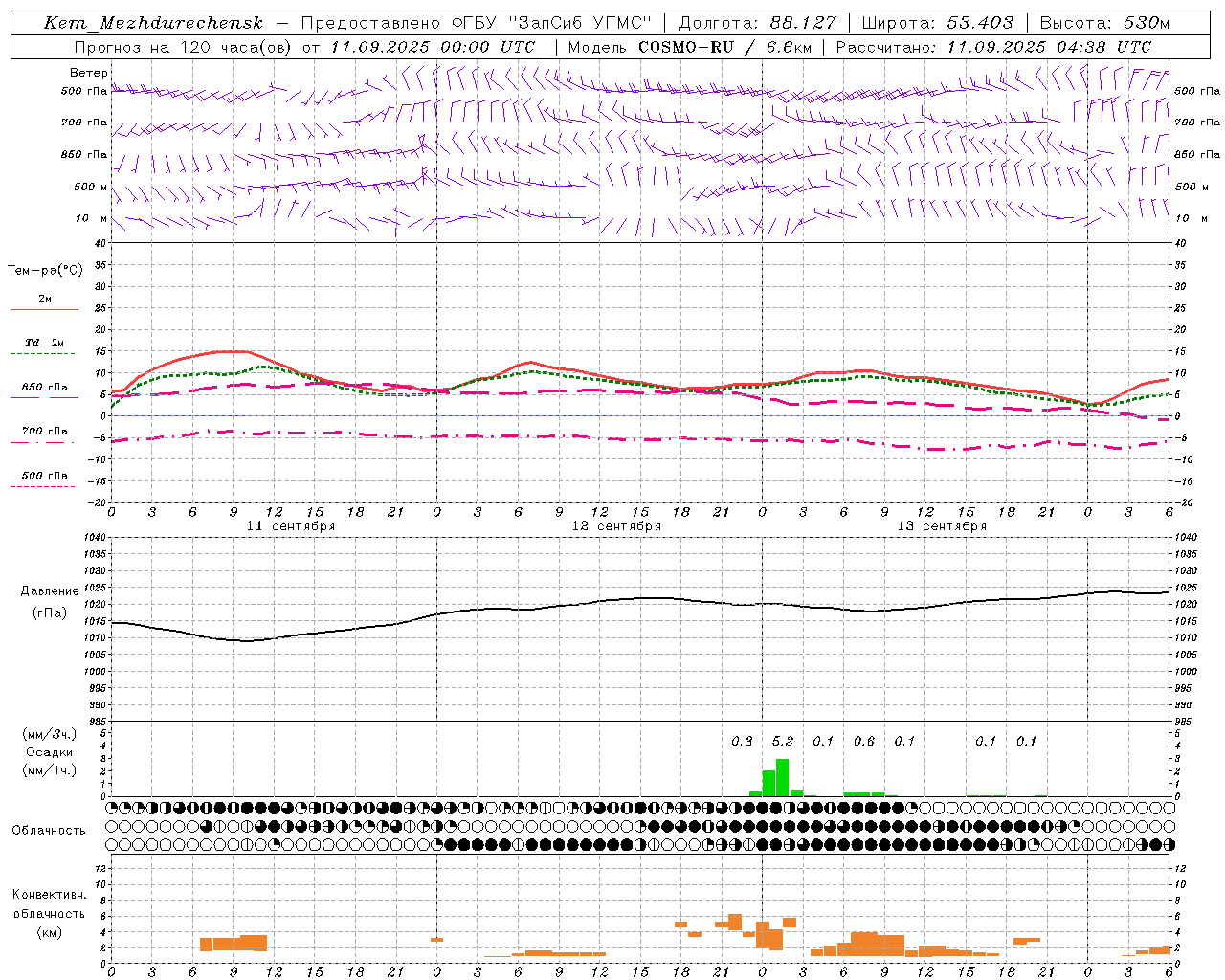Click the (км) convective unit label
The height and width of the screenshot is (980, 1225).
(49, 932)
